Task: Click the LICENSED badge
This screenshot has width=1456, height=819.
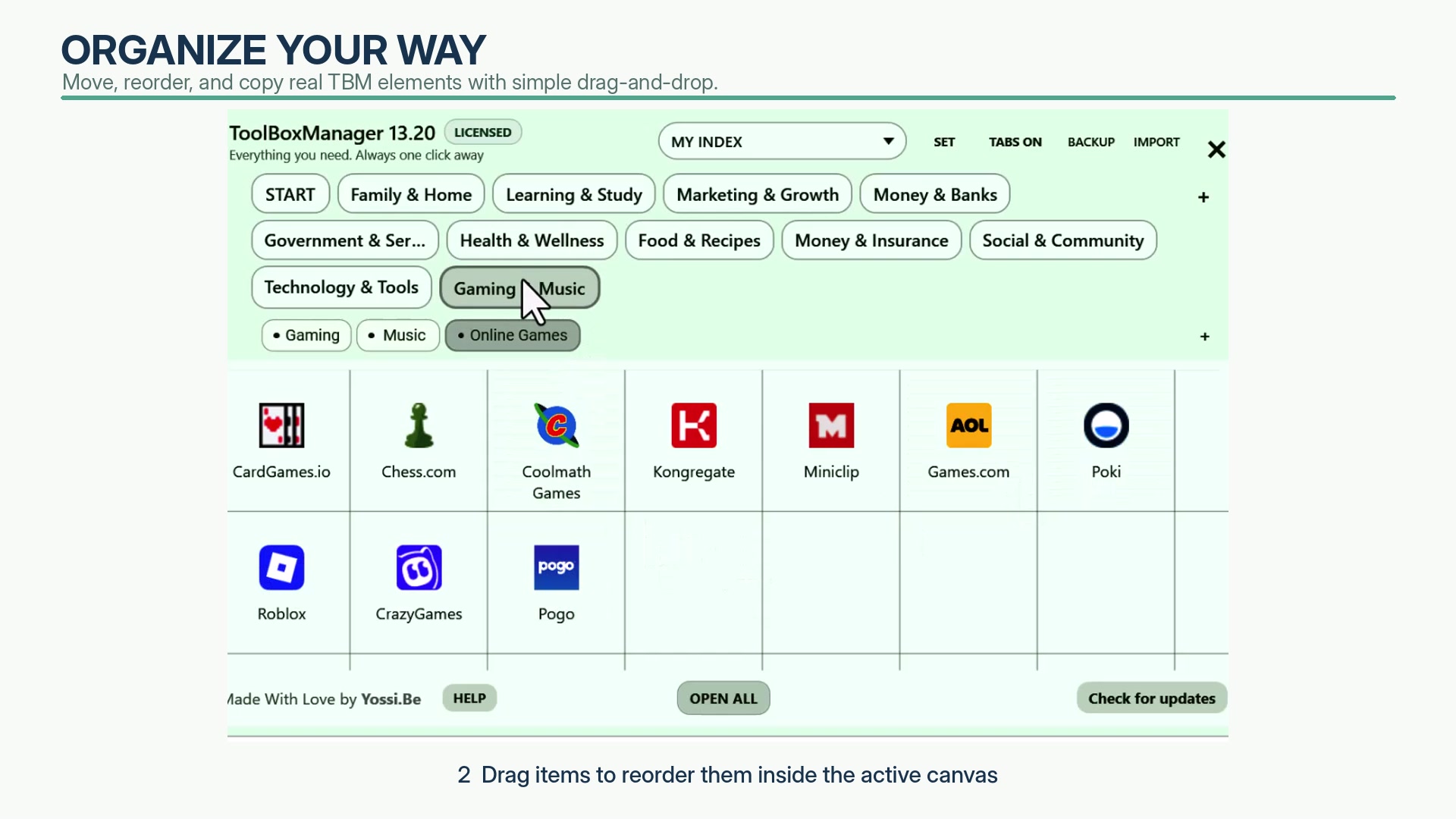Action: click(483, 132)
